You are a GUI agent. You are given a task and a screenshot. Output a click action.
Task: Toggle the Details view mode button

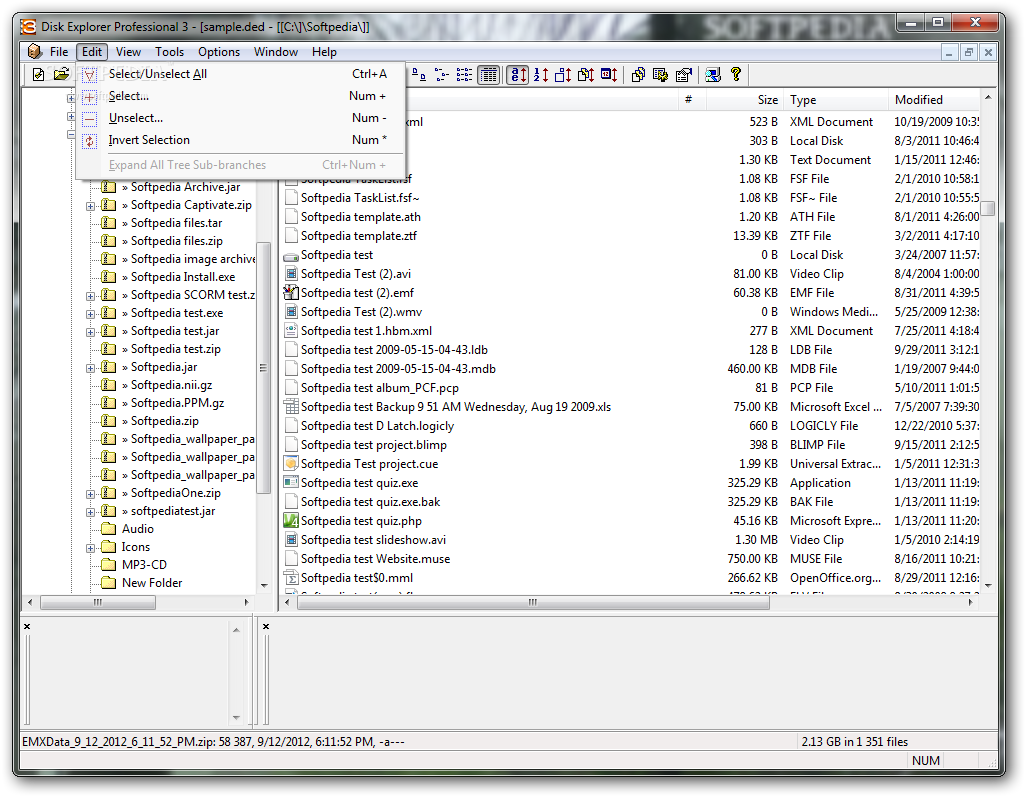point(489,75)
